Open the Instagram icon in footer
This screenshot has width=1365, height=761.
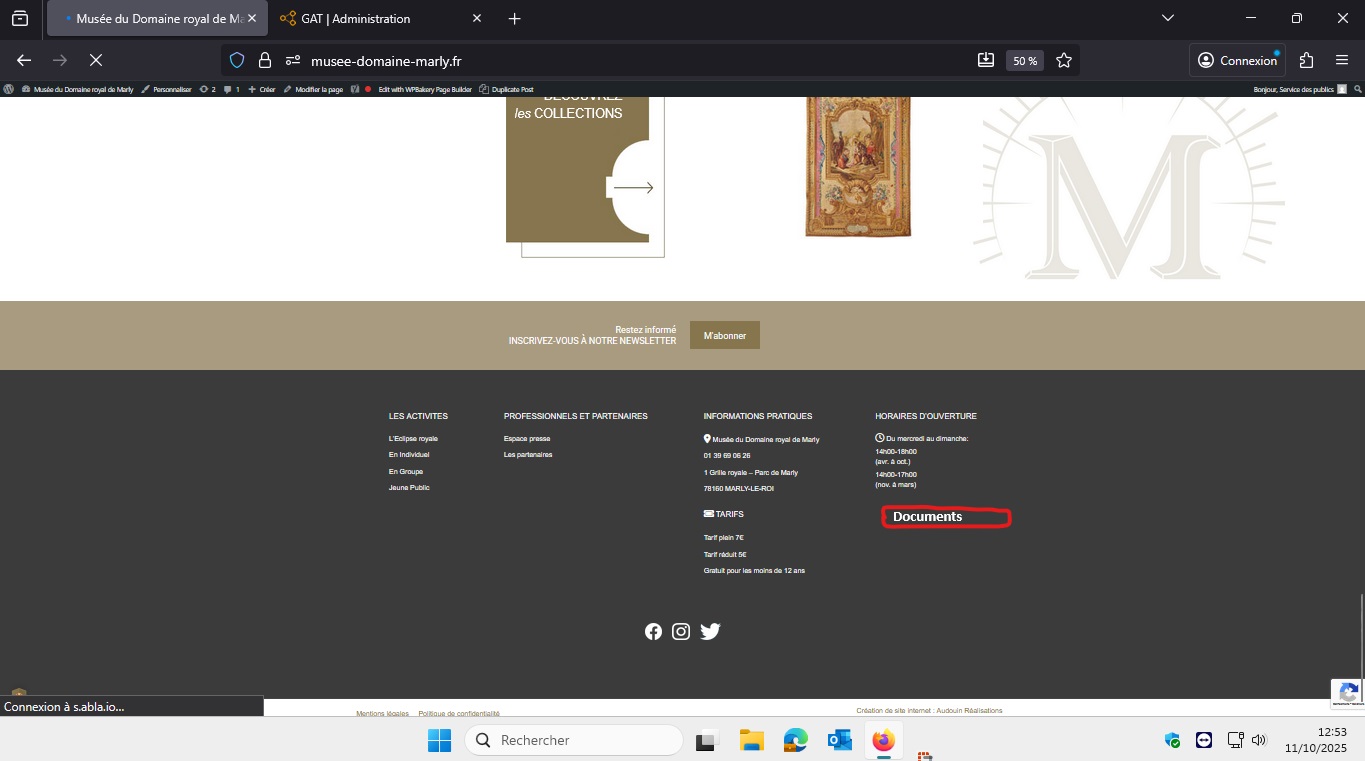[x=681, y=631]
